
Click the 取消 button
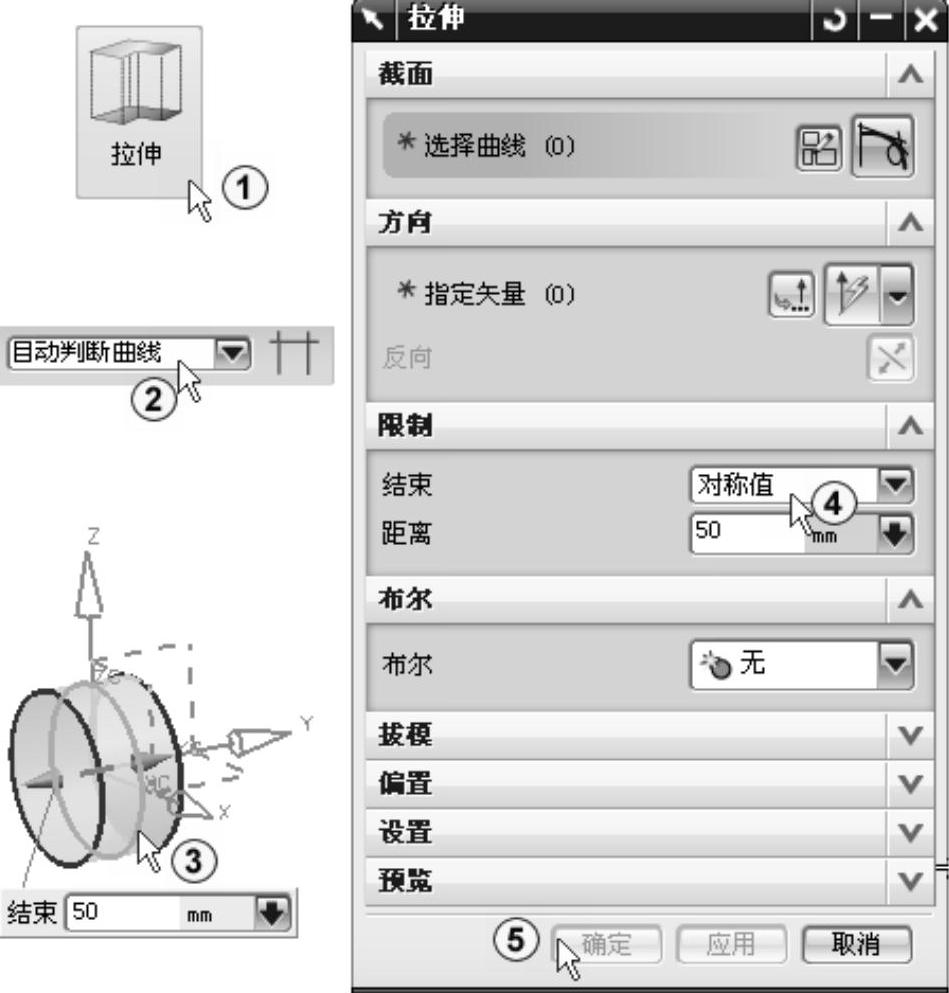tap(856, 944)
